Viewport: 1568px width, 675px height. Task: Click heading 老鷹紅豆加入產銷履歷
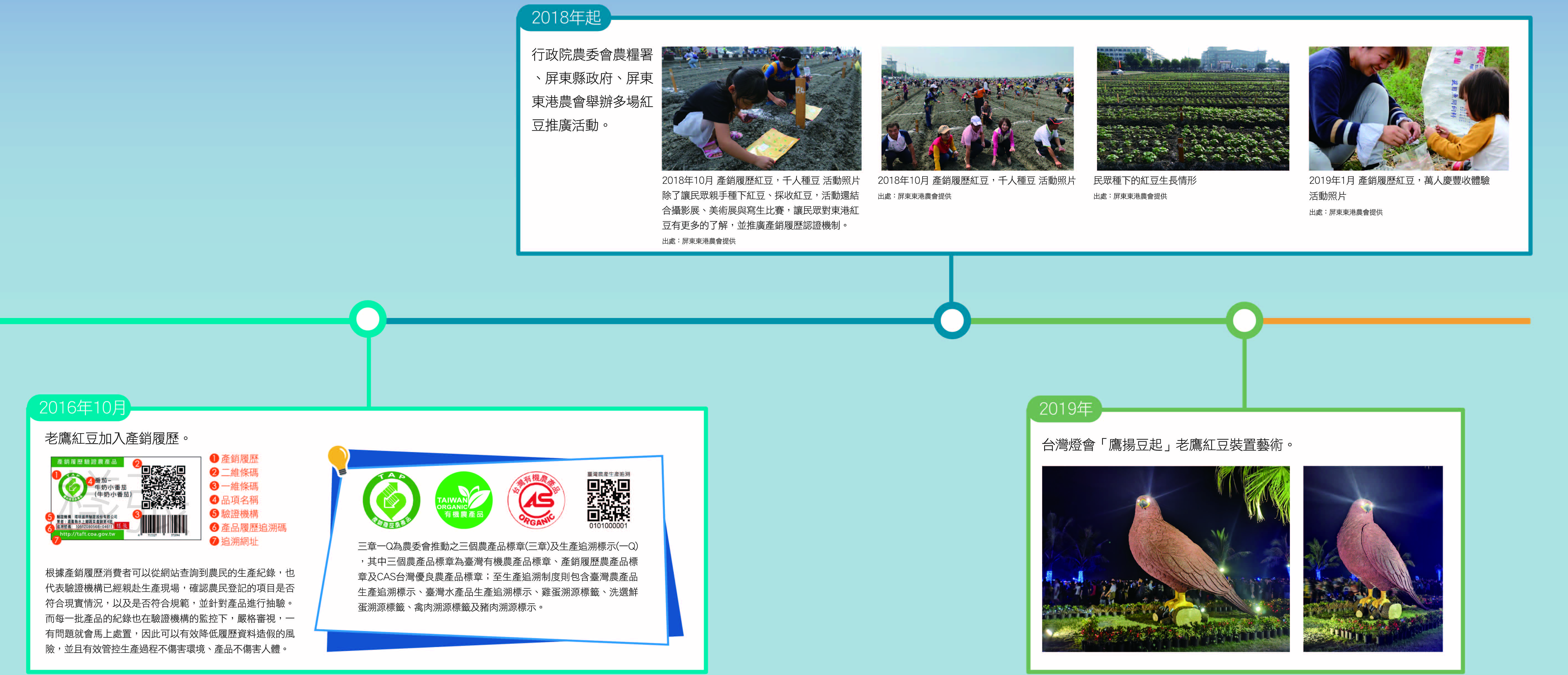[117, 438]
